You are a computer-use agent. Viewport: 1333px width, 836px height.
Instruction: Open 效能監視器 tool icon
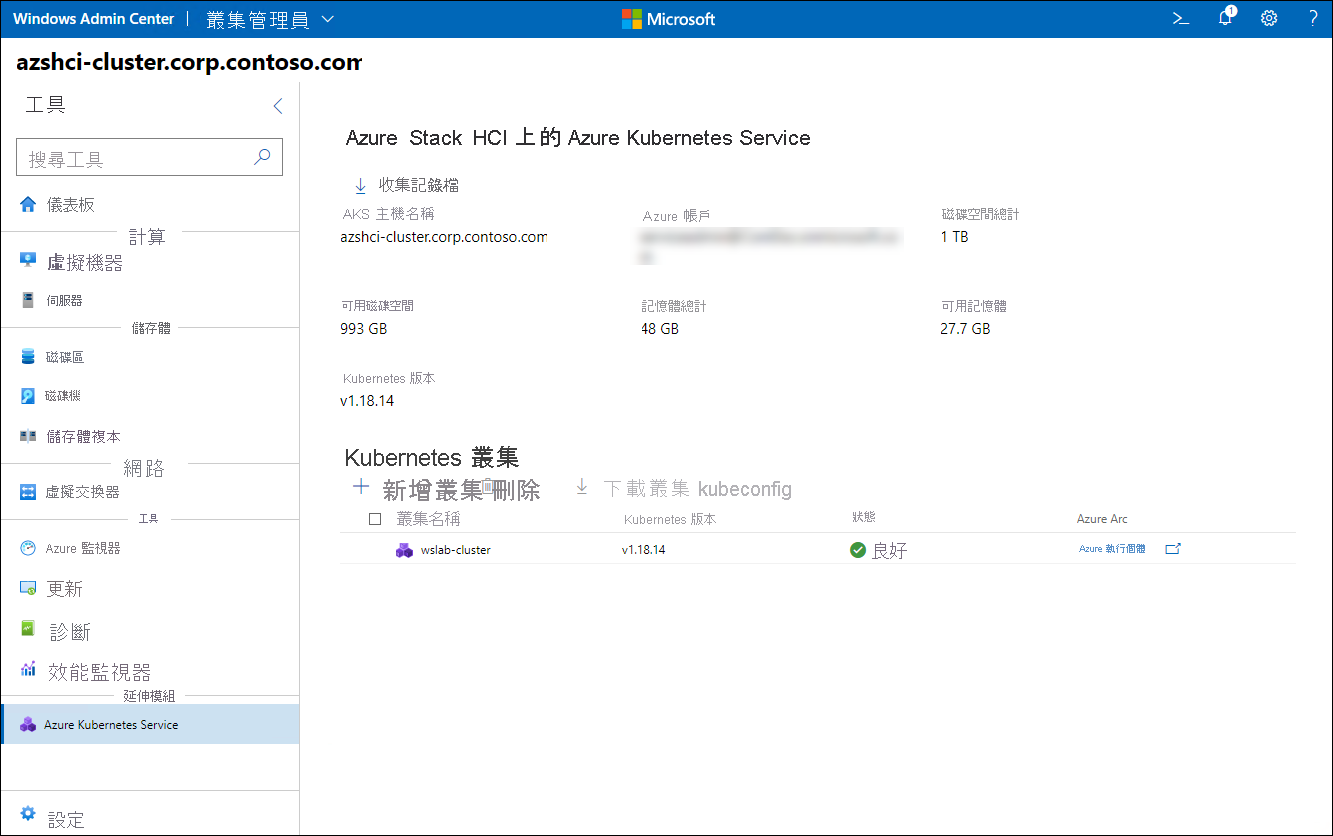point(28,669)
